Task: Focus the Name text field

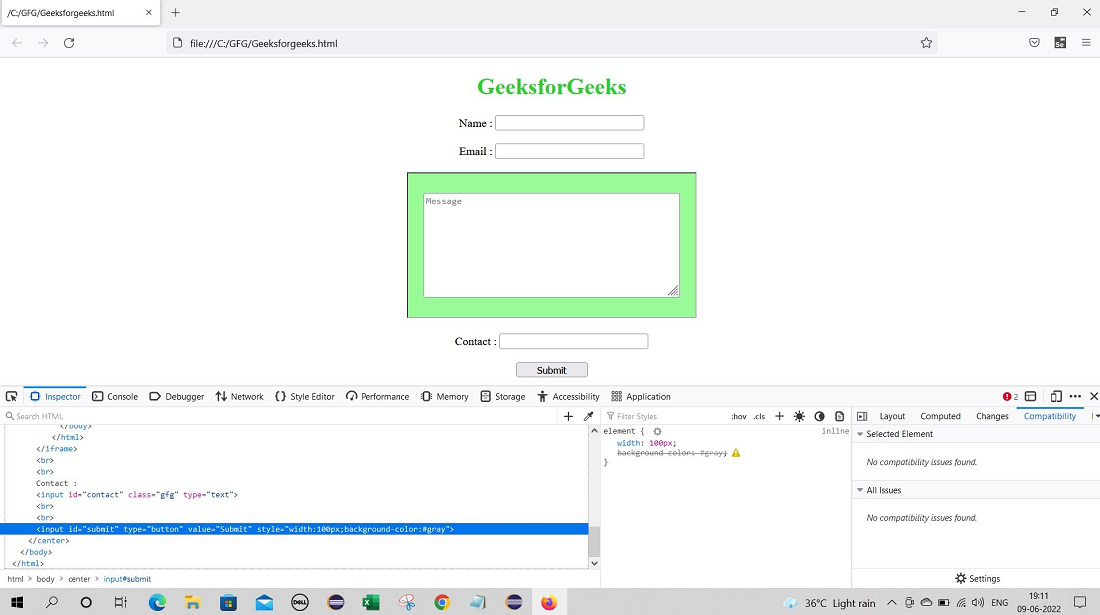Action: 570,123
